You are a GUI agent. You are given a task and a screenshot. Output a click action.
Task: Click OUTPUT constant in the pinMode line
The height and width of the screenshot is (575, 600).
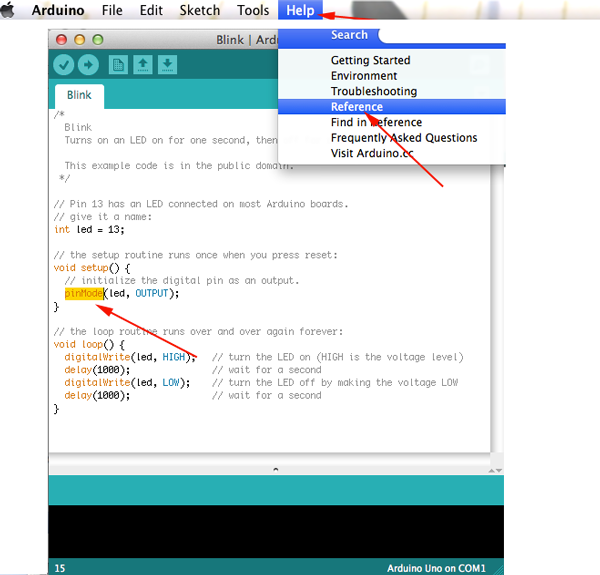(x=152, y=293)
